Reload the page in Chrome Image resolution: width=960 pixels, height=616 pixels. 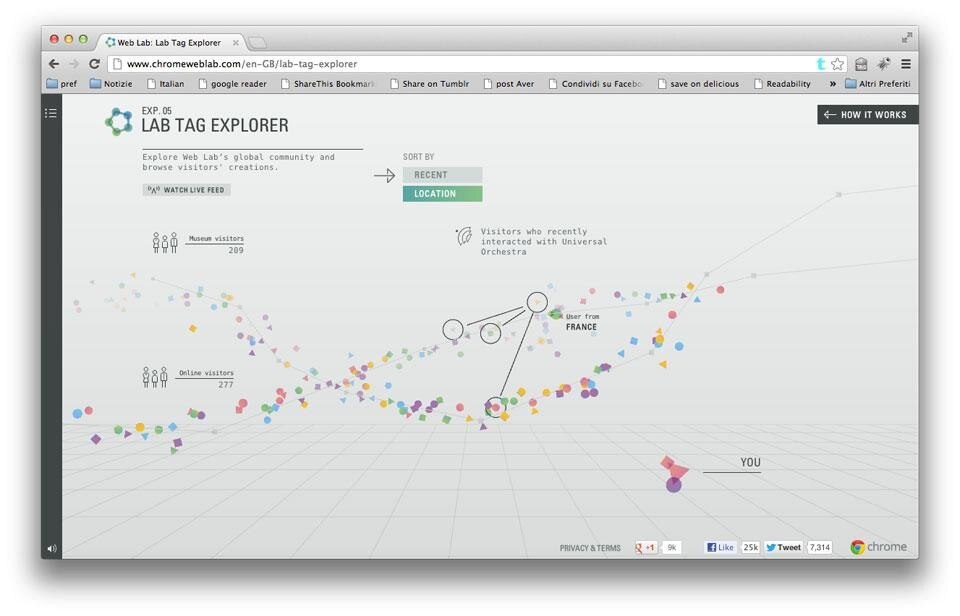[95, 64]
